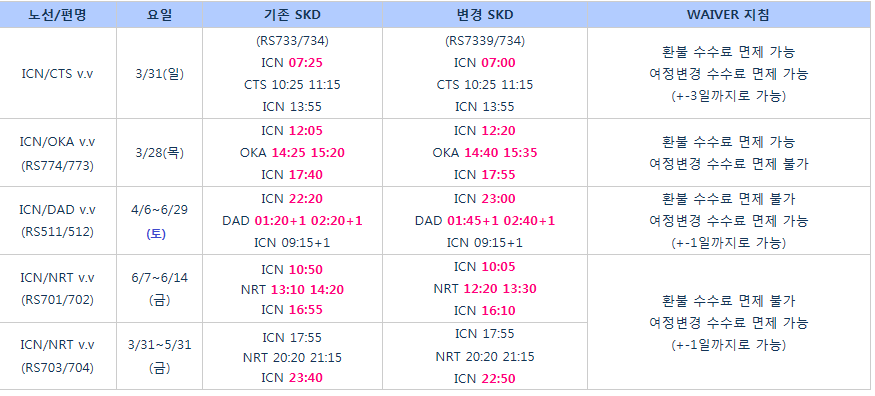
Task: Click the 요일 column header
Action: coord(160,15)
